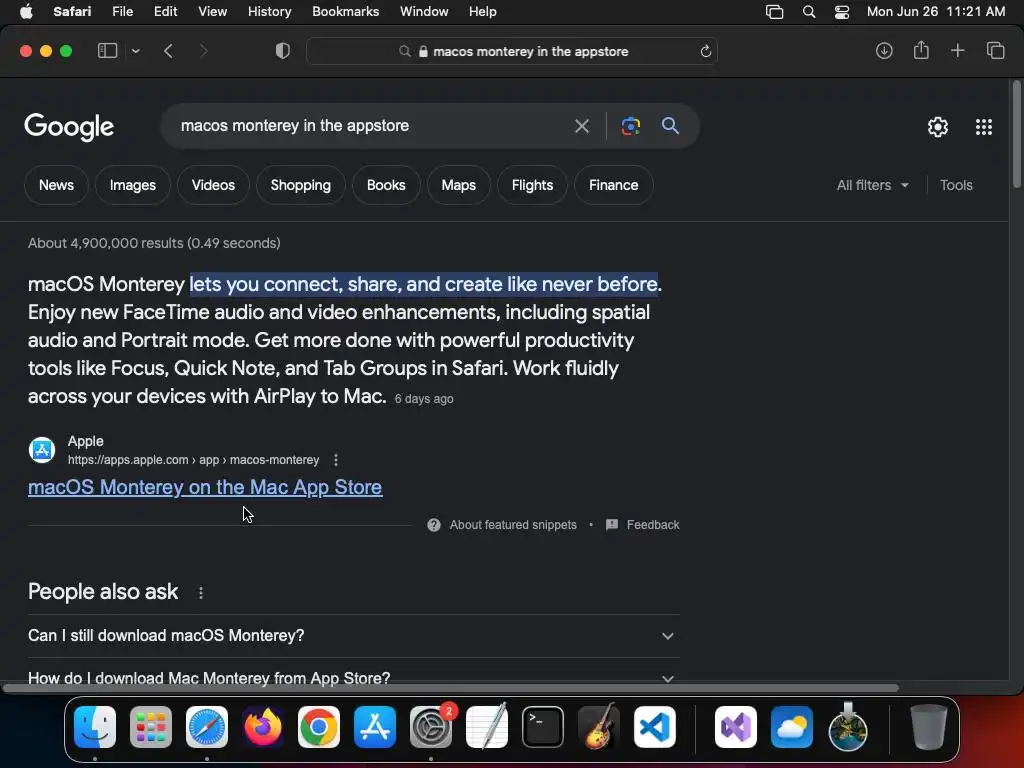Click the horizontal page scrollbar
Viewport: 1024px width, 768px height.
click(x=451, y=688)
